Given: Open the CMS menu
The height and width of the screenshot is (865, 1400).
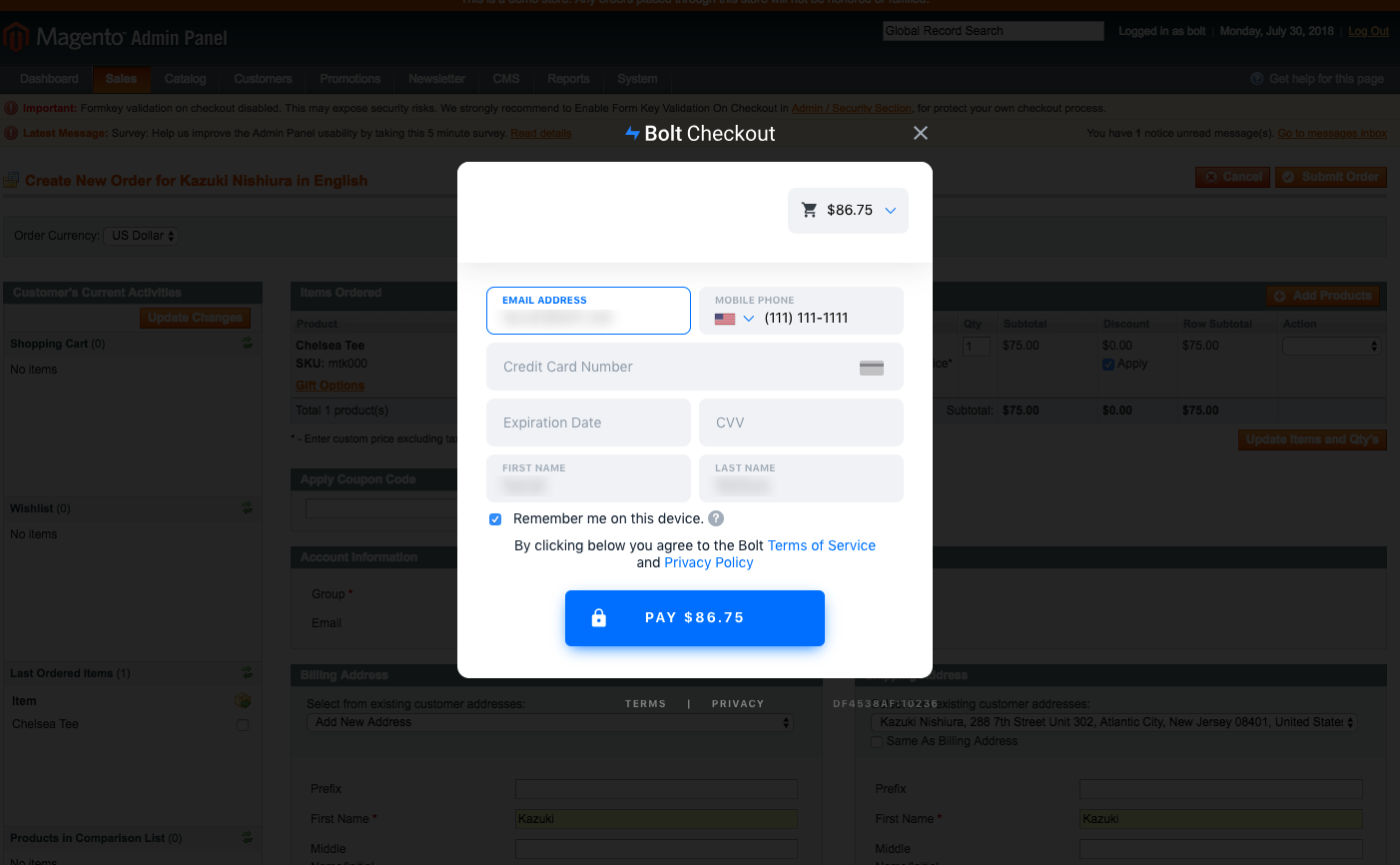Looking at the screenshot, I should tap(506, 79).
